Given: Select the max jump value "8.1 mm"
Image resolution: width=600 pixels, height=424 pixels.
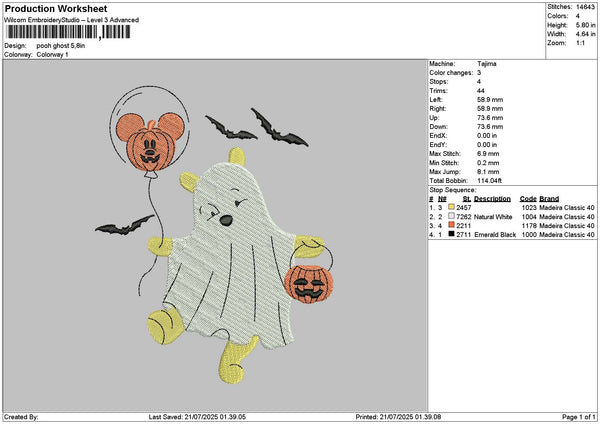Looking at the screenshot, I should [488, 172].
